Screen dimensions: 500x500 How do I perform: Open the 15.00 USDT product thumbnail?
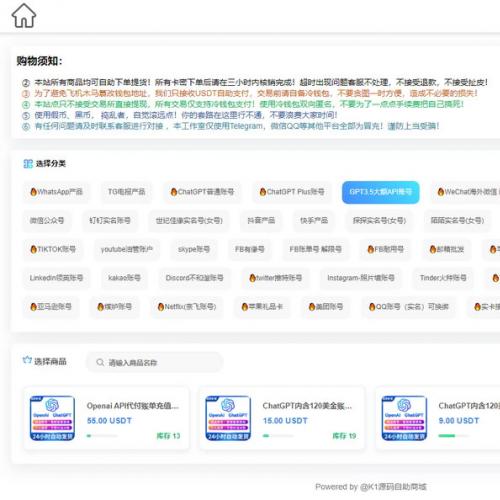point(228,418)
